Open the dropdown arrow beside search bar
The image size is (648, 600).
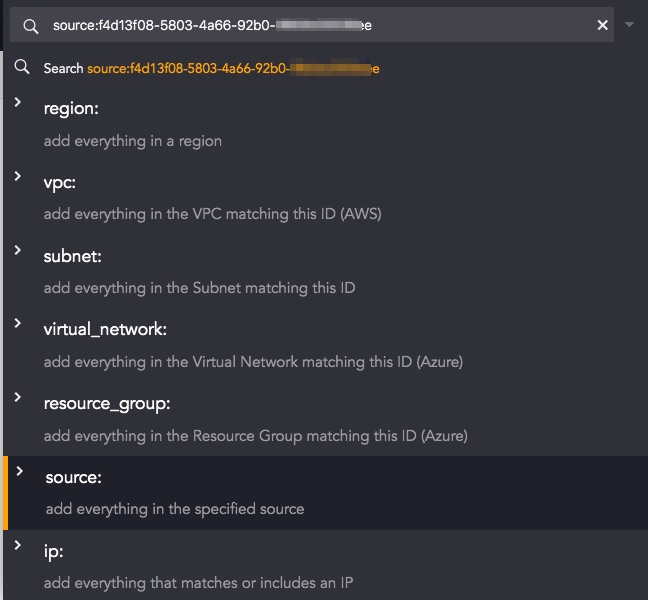click(629, 25)
